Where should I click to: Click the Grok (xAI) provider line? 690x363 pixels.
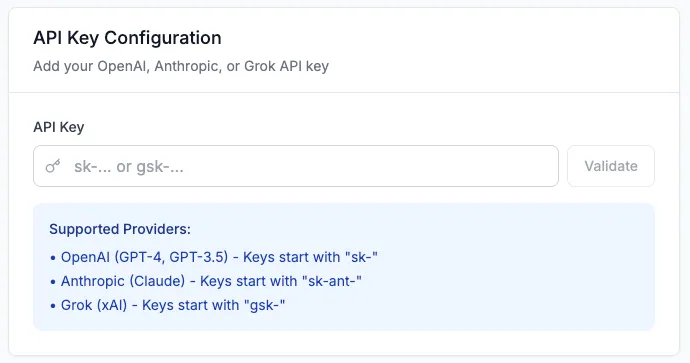[168, 305]
